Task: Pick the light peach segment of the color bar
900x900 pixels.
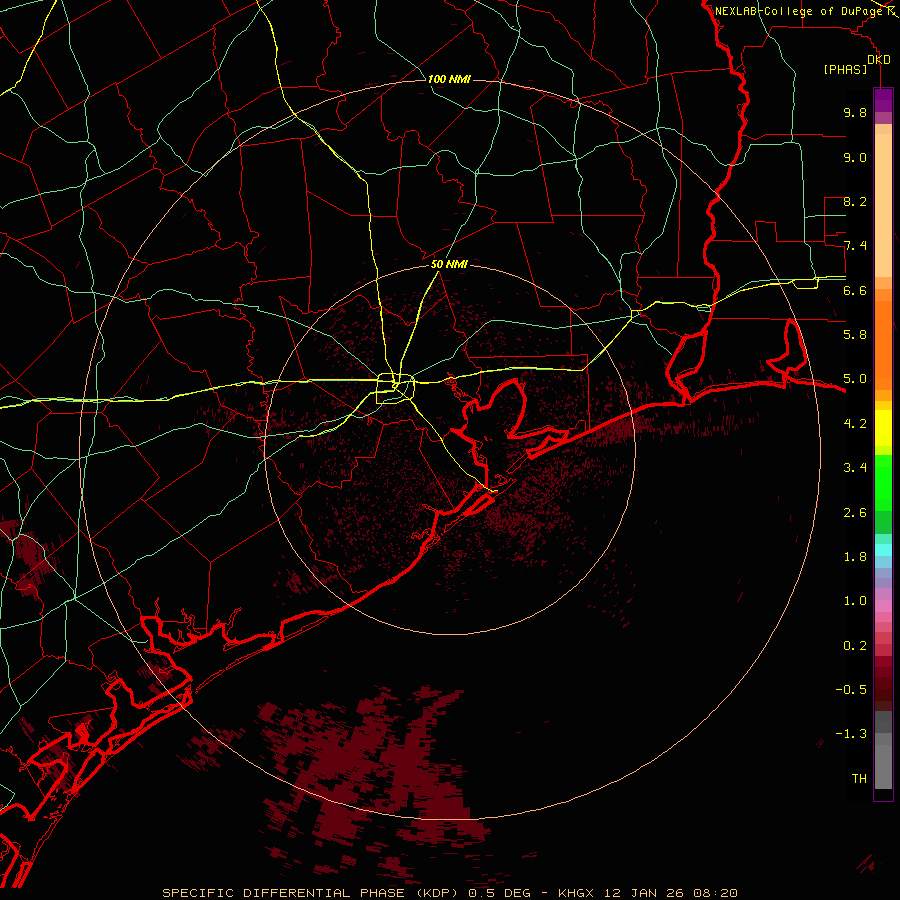Action: pyautogui.click(x=883, y=205)
